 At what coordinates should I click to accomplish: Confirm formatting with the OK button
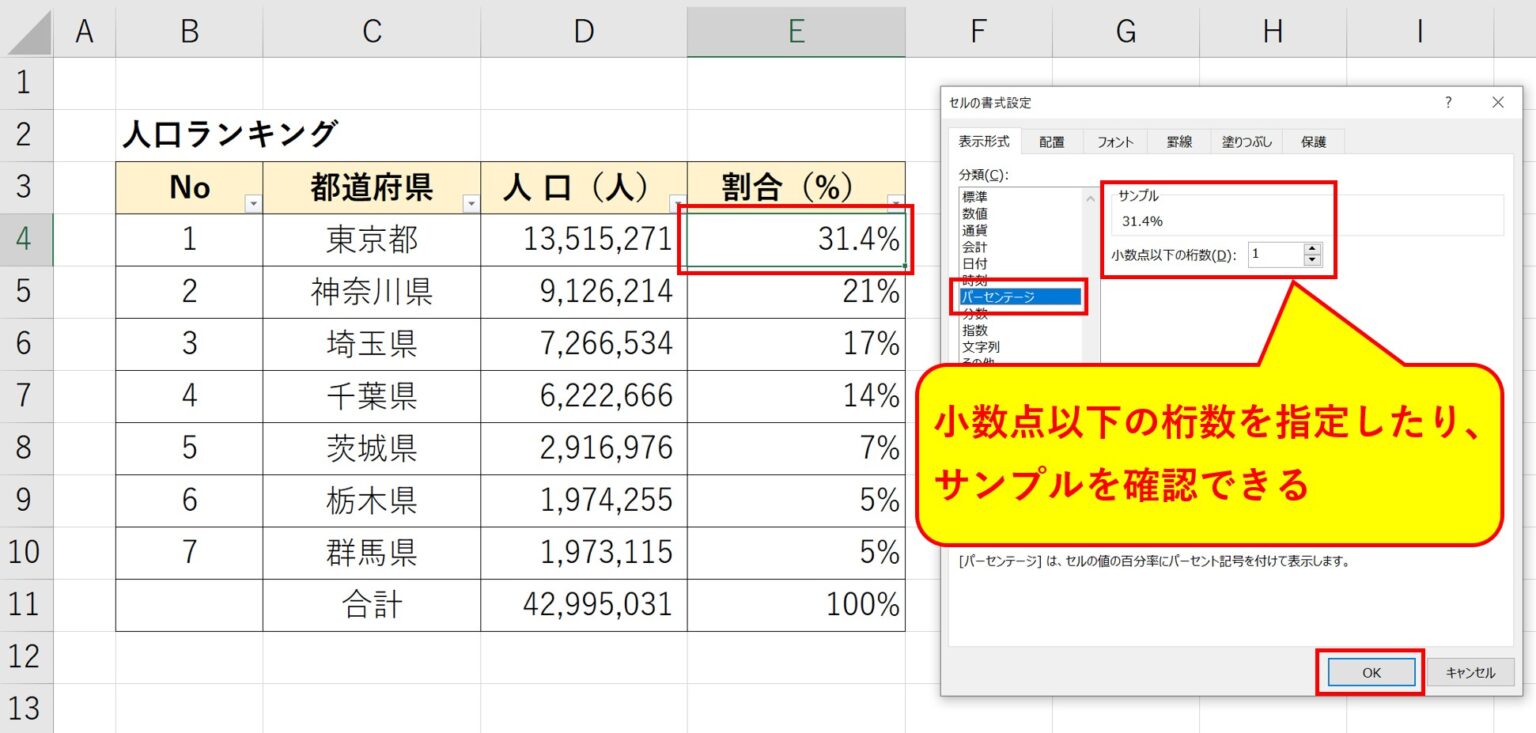coord(1370,672)
